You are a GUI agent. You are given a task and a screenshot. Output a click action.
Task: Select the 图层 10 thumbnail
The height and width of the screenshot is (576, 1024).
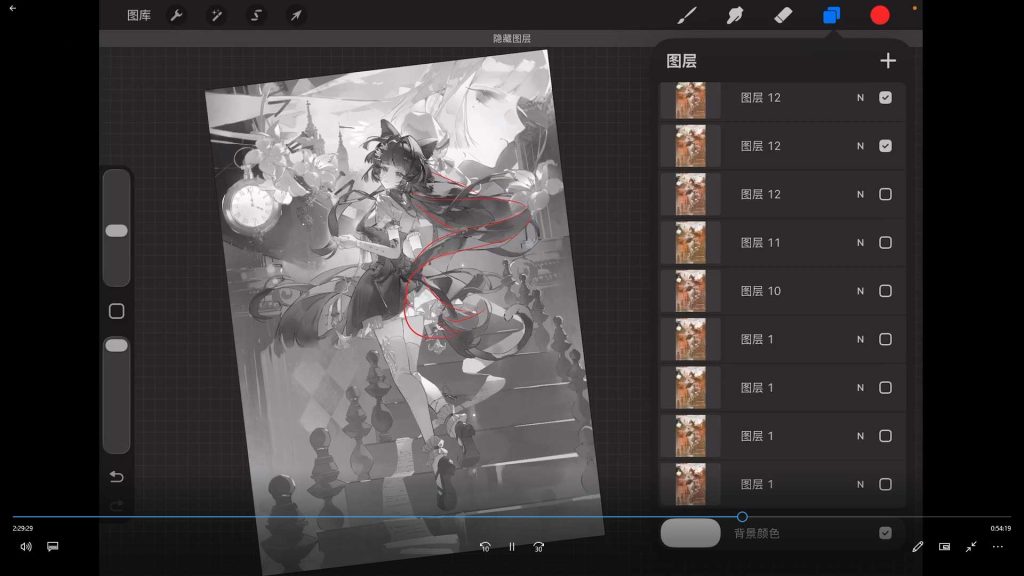(690, 291)
